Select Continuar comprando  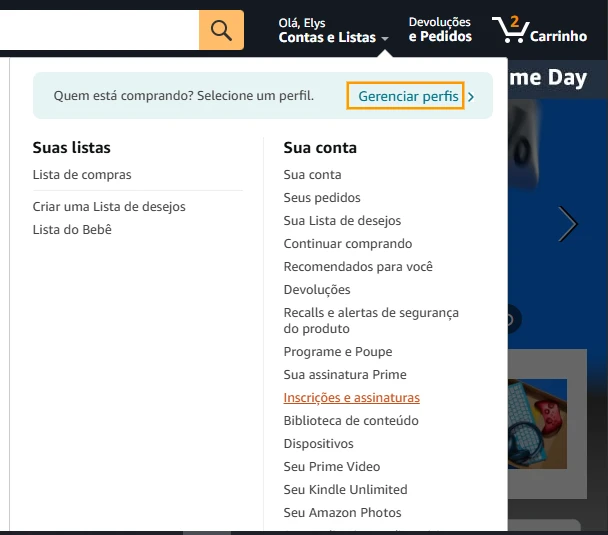(348, 244)
